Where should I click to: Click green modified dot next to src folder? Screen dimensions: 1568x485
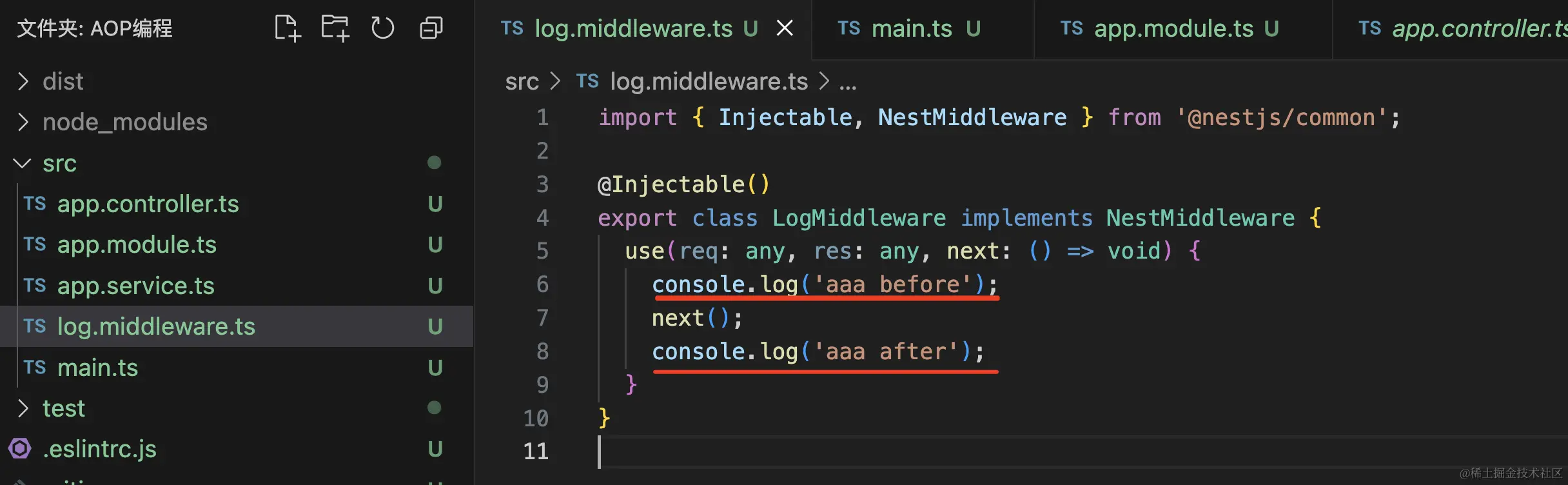(x=435, y=163)
